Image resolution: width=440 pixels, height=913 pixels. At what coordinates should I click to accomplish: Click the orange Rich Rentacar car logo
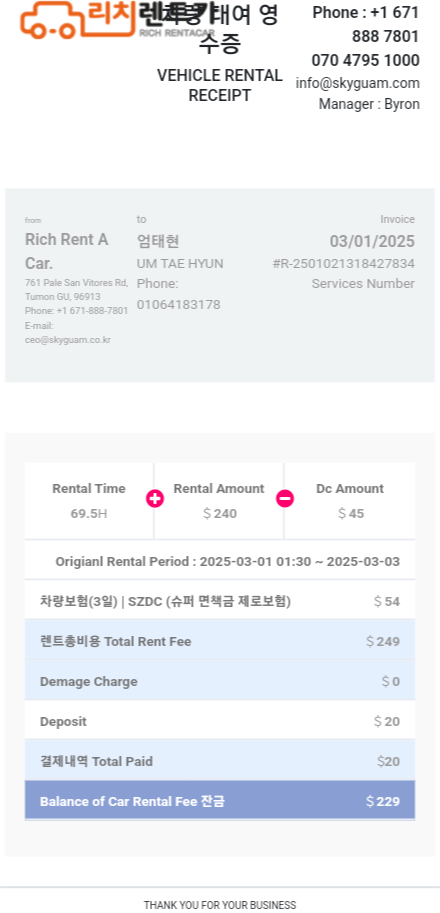point(116,19)
